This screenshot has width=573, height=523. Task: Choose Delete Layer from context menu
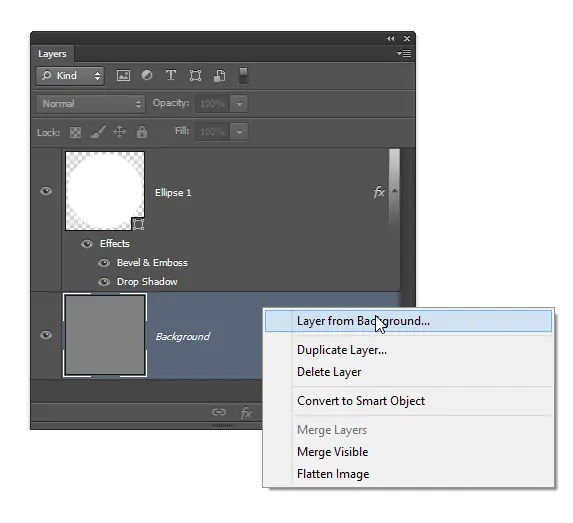coord(408,372)
